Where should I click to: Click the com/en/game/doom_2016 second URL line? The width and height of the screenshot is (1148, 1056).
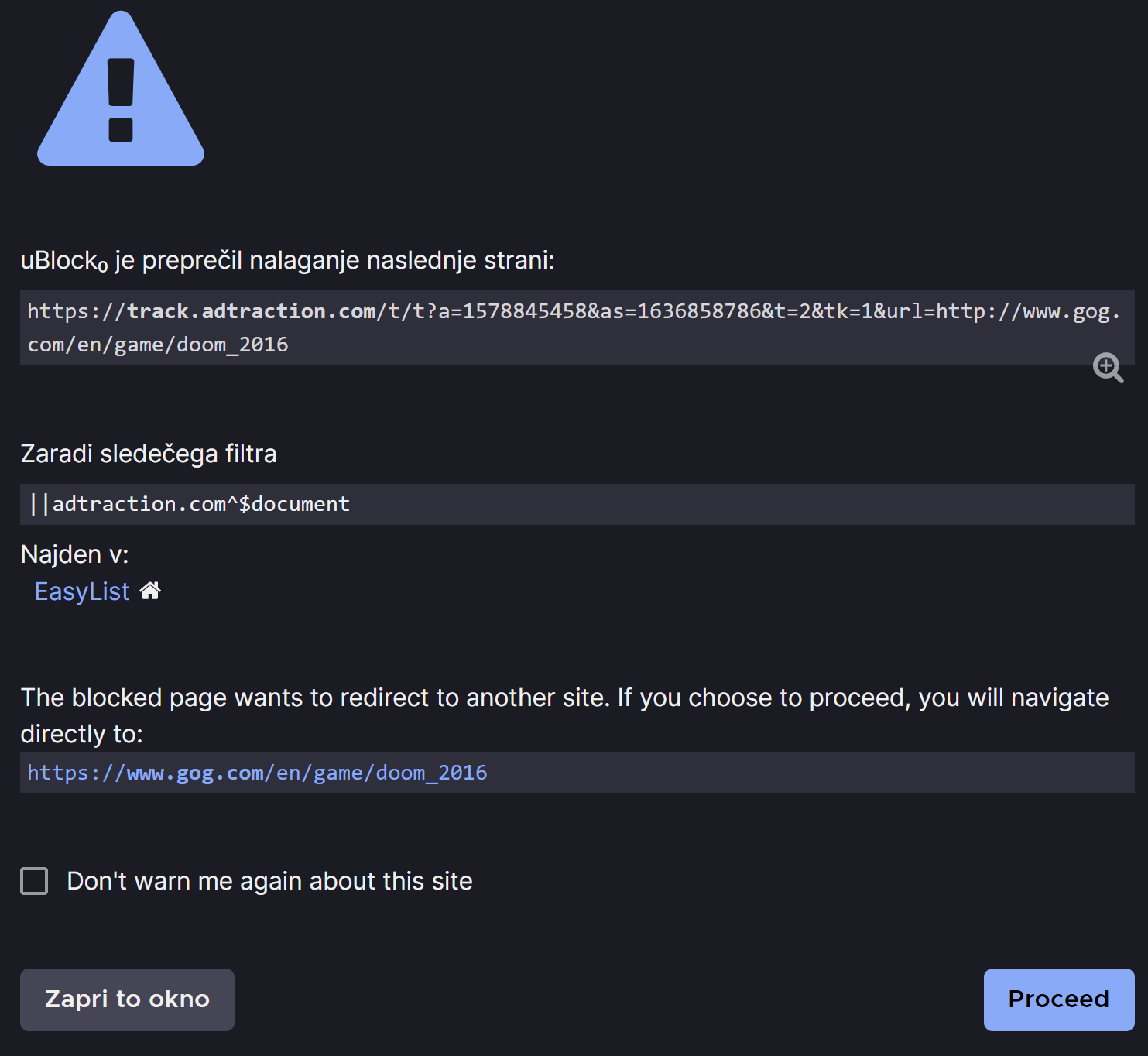[x=158, y=345]
